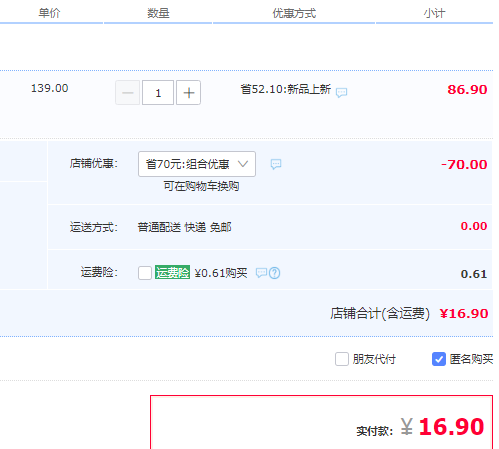Click the 单价 column header
The width and height of the screenshot is (499, 449).
(x=49, y=13)
